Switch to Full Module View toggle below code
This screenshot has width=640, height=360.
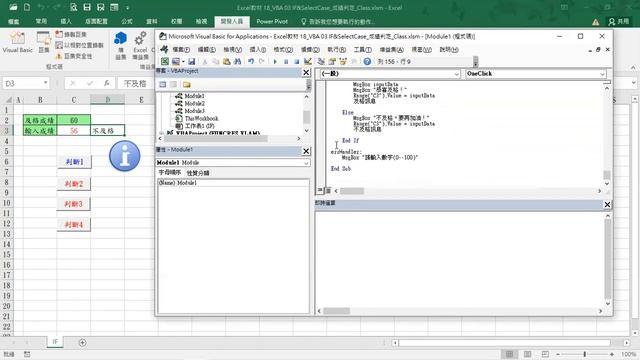click(x=328, y=191)
